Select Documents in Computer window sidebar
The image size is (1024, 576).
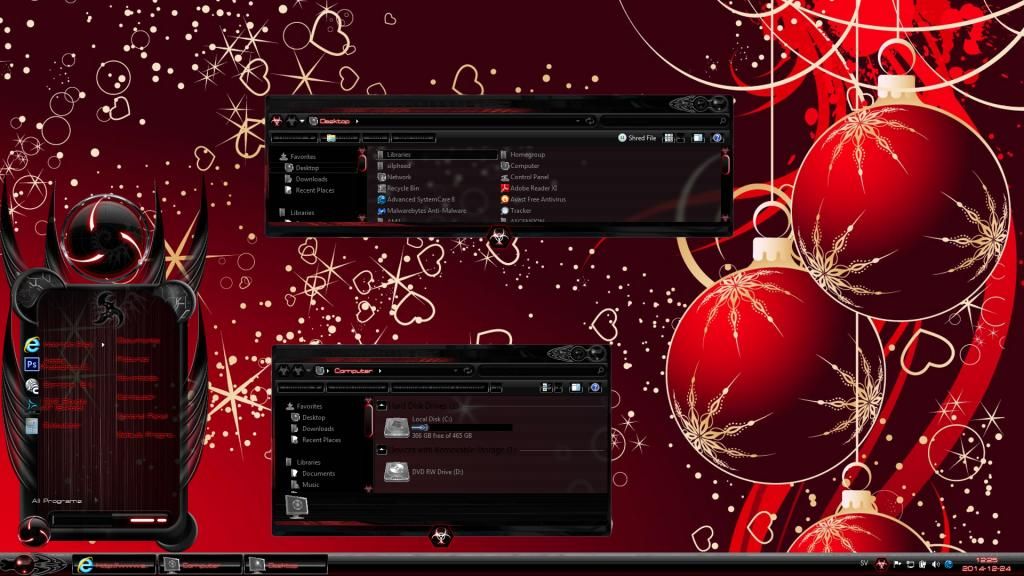313,473
